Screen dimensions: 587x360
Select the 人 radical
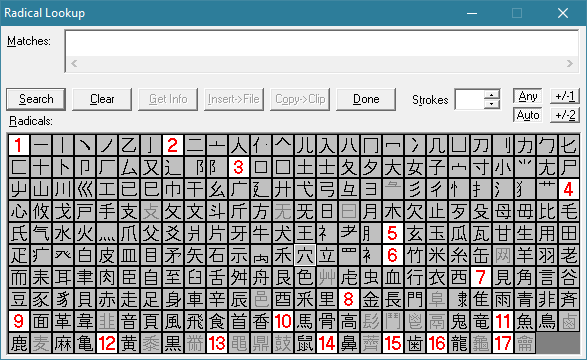click(238, 145)
